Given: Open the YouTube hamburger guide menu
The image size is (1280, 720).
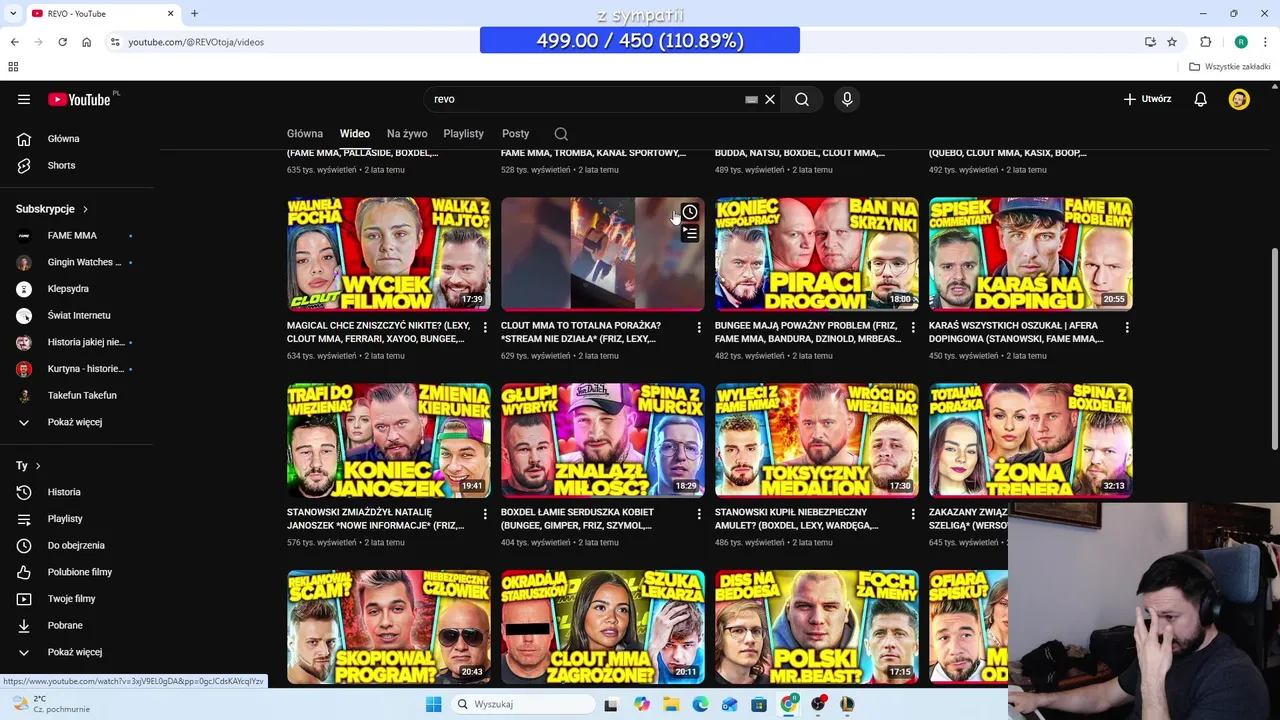Looking at the screenshot, I should (x=24, y=99).
